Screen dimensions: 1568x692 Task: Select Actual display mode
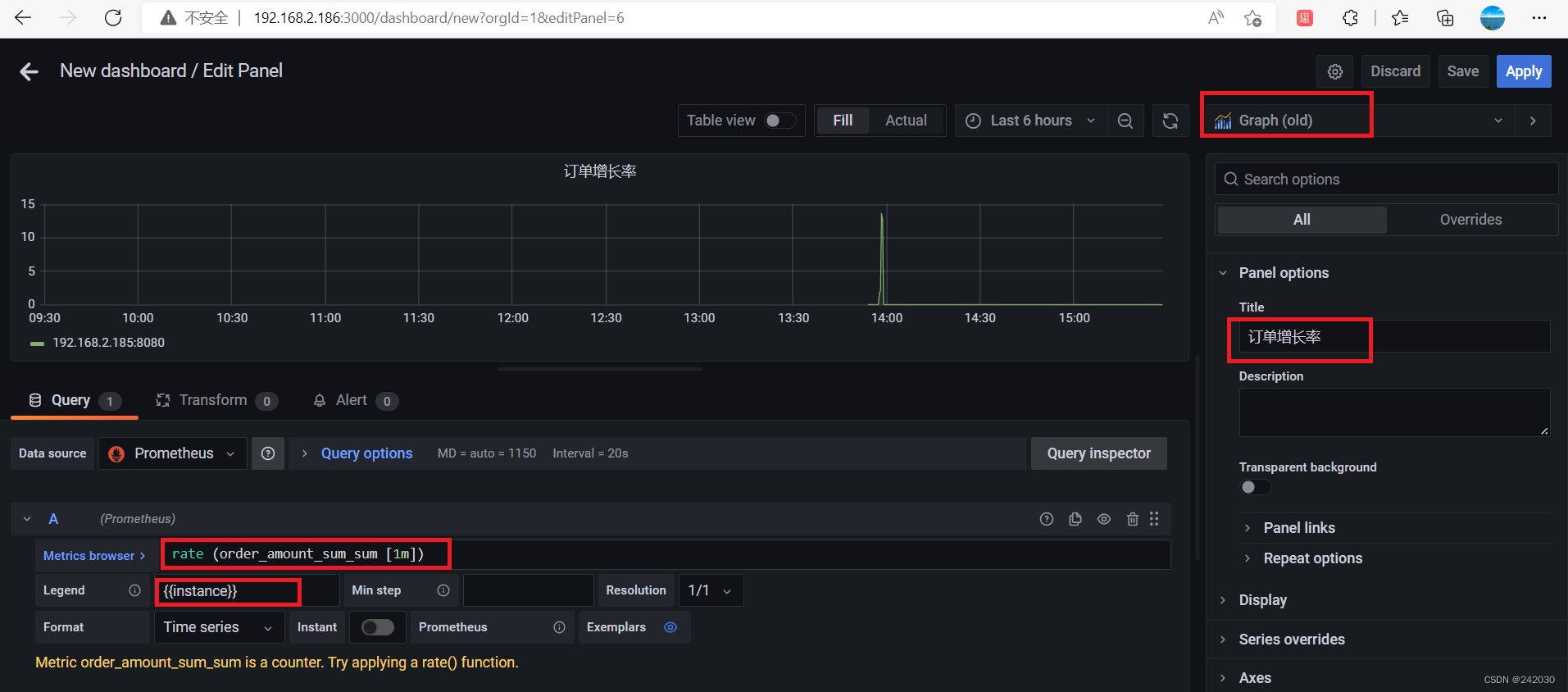tap(906, 121)
